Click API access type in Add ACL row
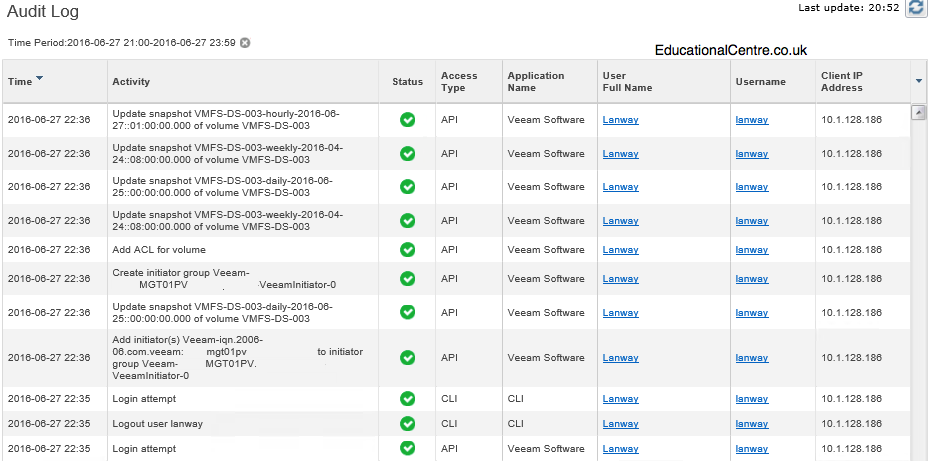This screenshot has width=930, height=461. (450, 250)
